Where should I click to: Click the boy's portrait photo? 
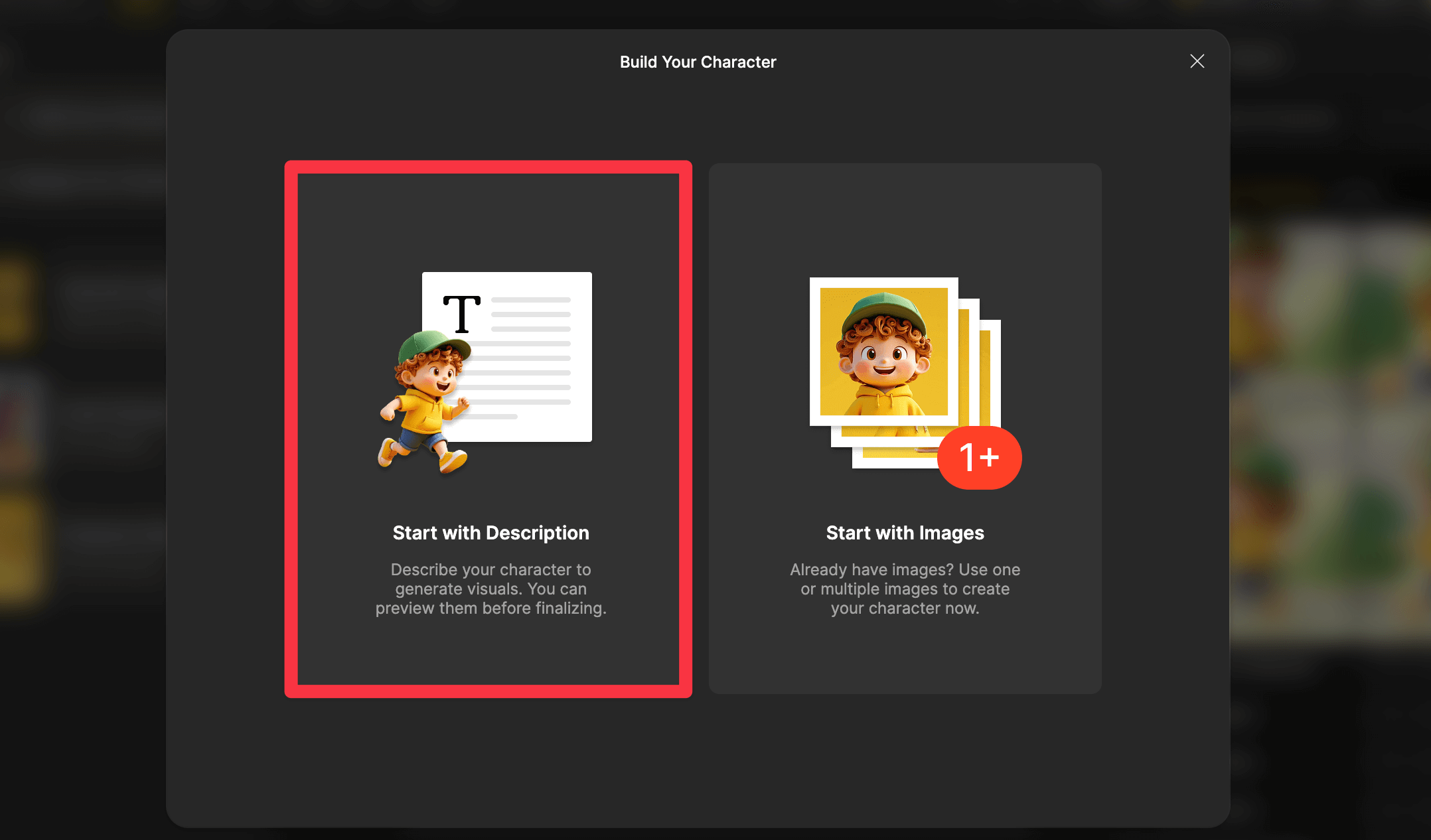tap(883, 352)
